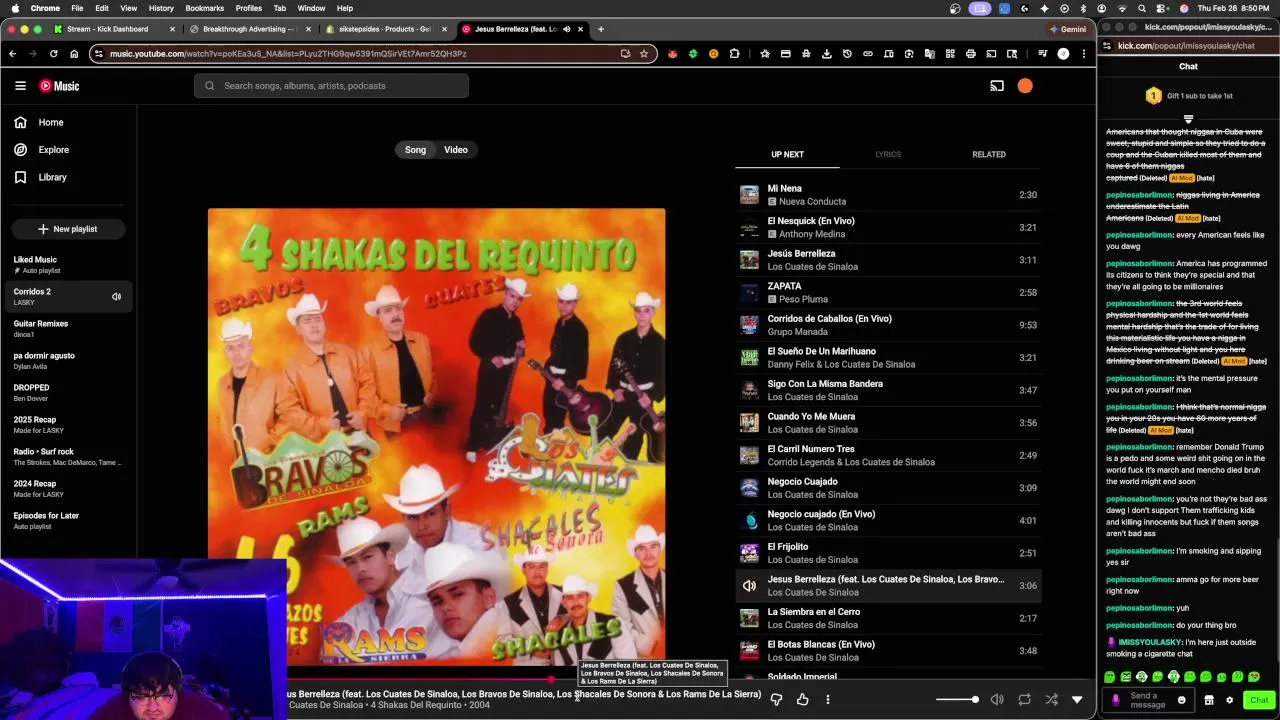
Task: Open the YouTube Music hamburger menu
Action: (x=20, y=86)
